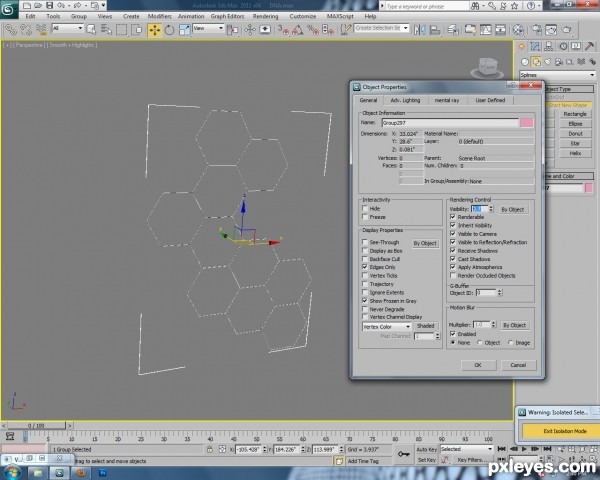Click the Align tool icon
The height and width of the screenshot is (480, 600).
[x=435, y=29]
